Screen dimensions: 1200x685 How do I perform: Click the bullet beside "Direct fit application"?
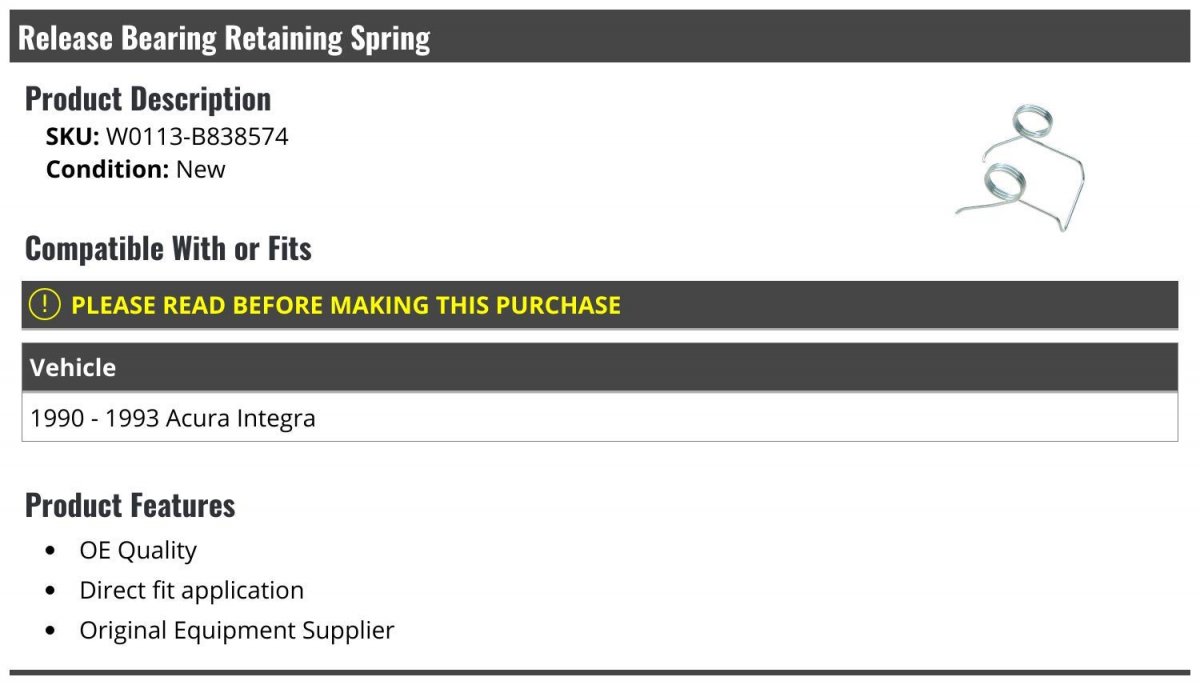[51, 591]
